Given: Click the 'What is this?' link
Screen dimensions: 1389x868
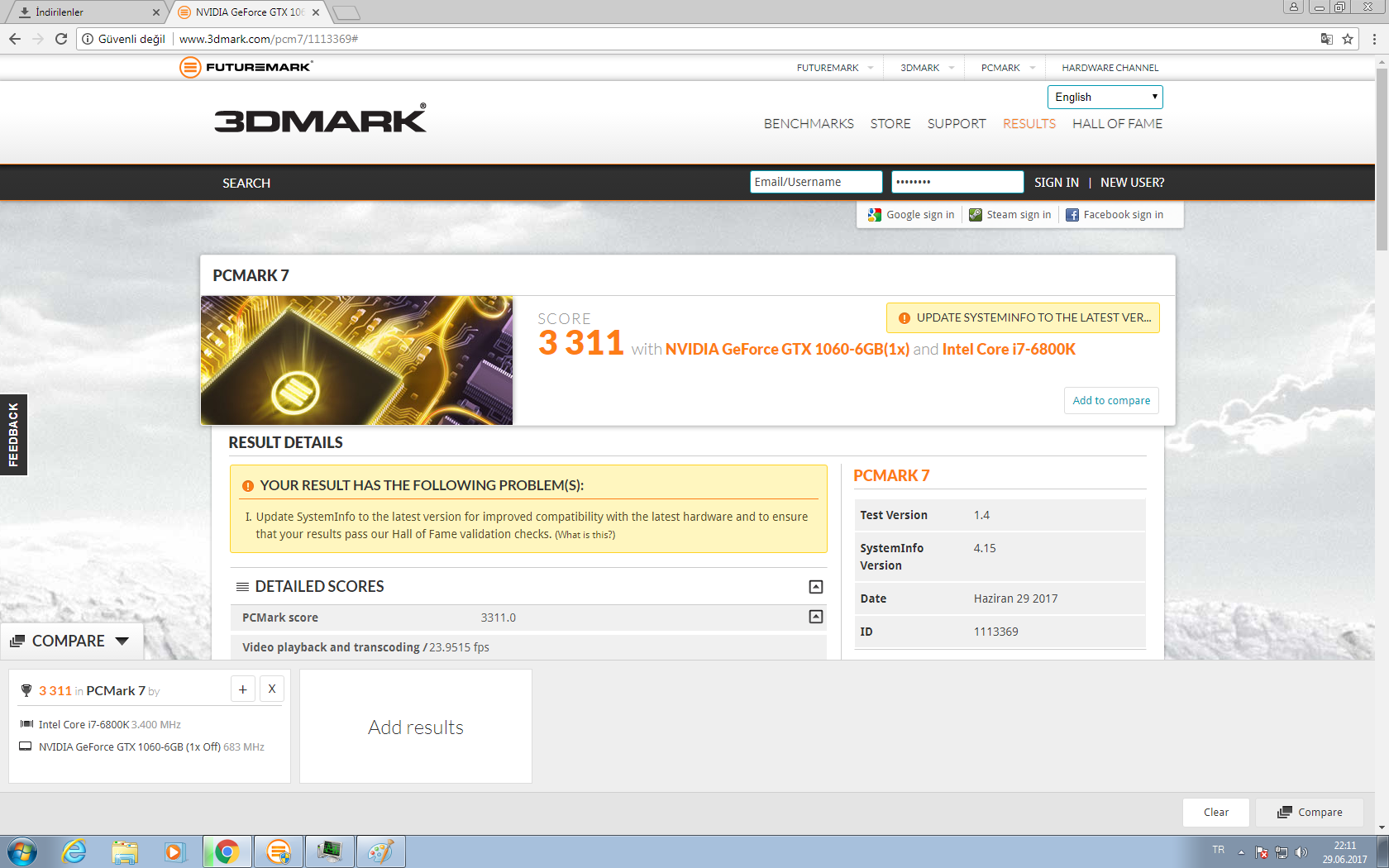Looking at the screenshot, I should coord(585,535).
